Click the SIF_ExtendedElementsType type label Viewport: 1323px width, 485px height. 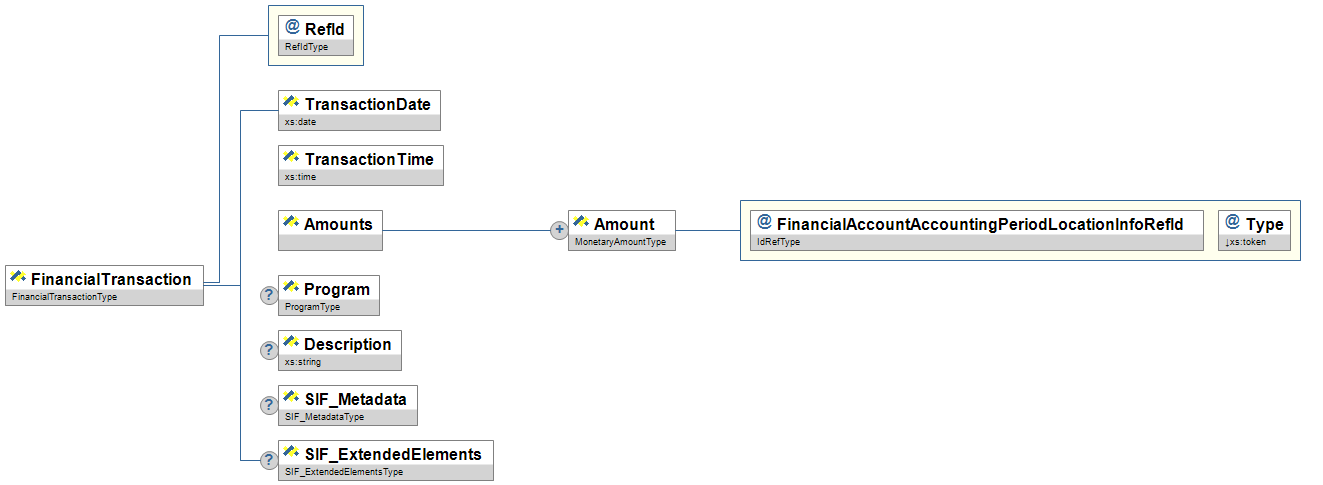pos(344,472)
